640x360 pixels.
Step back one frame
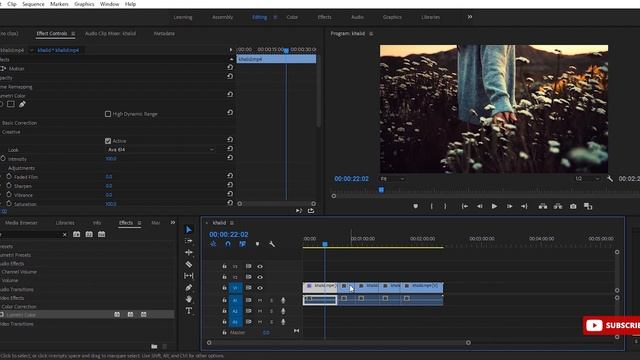tap(480, 207)
